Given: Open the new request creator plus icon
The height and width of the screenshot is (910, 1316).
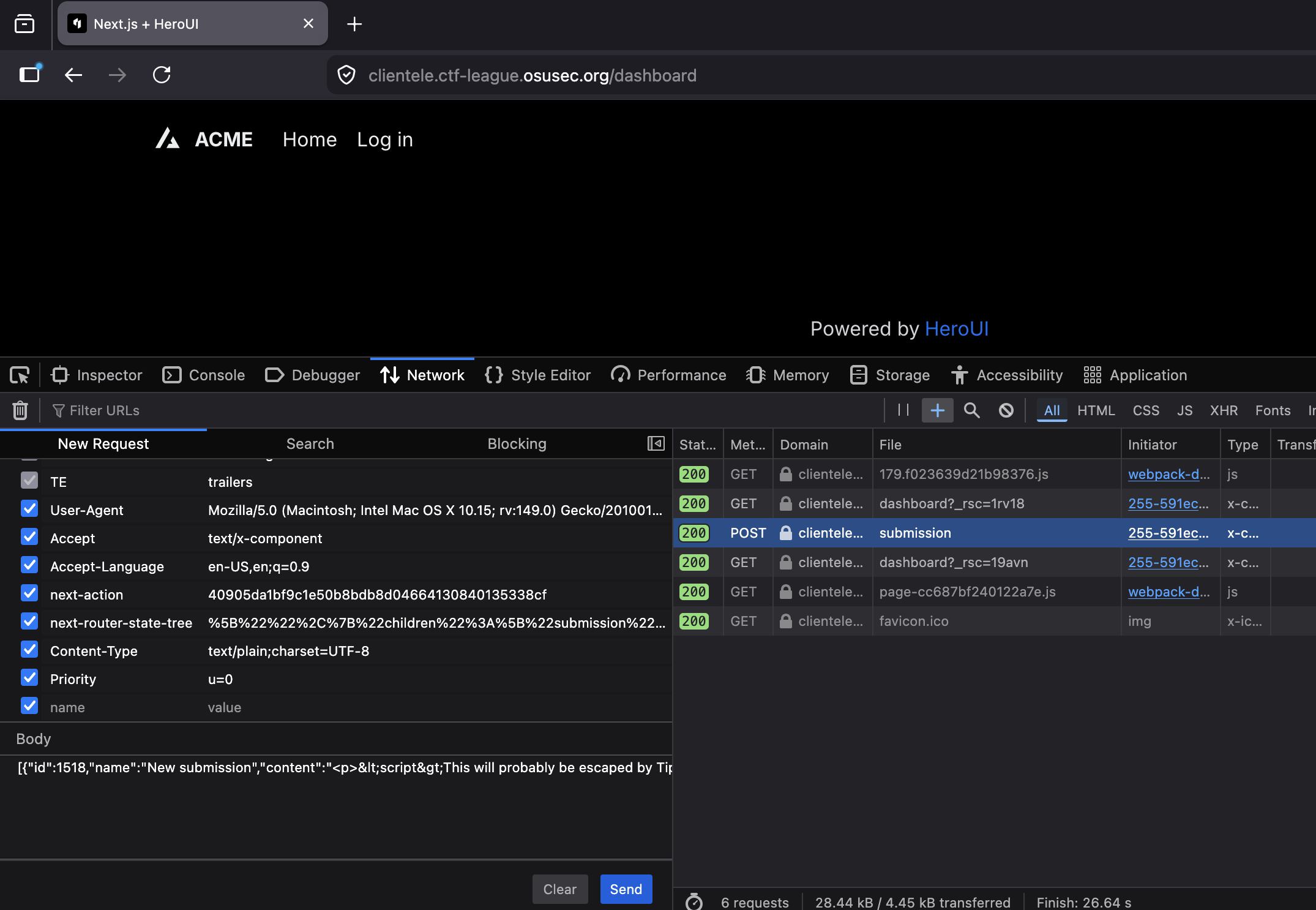Looking at the screenshot, I should coord(937,410).
